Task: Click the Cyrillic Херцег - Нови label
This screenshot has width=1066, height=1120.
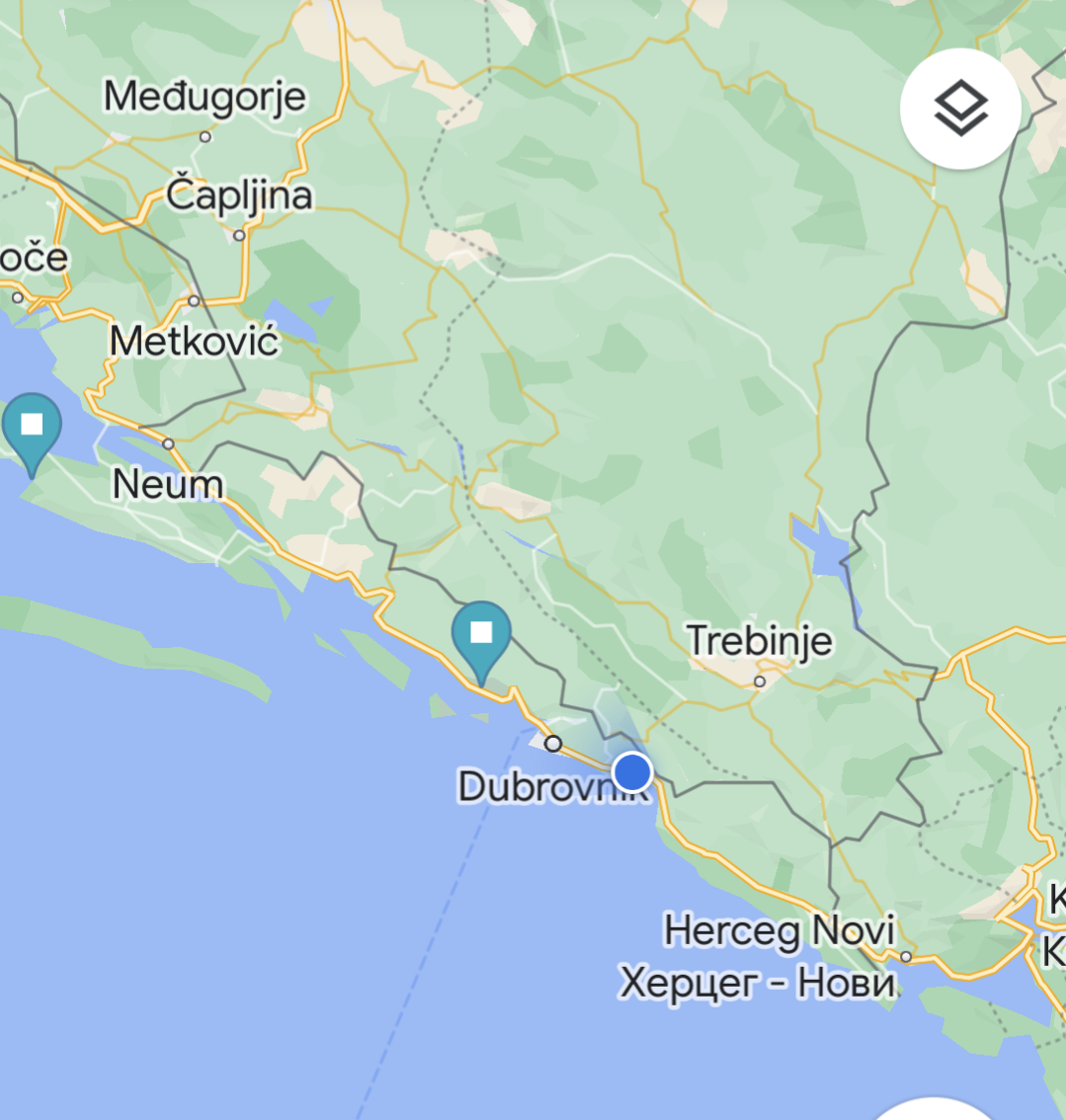Action: [x=758, y=983]
